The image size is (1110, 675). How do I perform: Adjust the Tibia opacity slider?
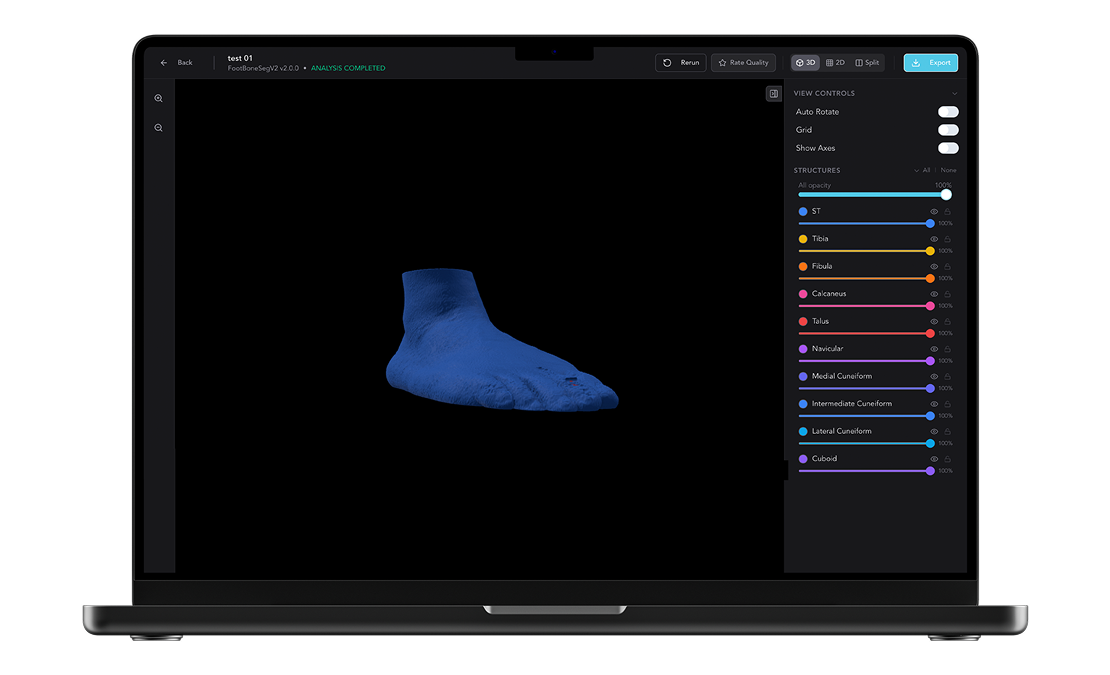coord(866,251)
